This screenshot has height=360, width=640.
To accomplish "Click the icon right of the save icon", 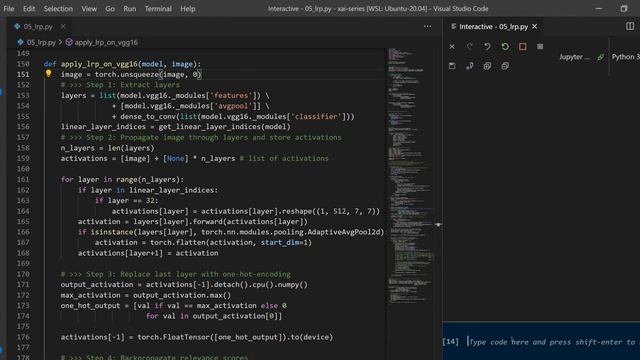I will [x=470, y=66].
